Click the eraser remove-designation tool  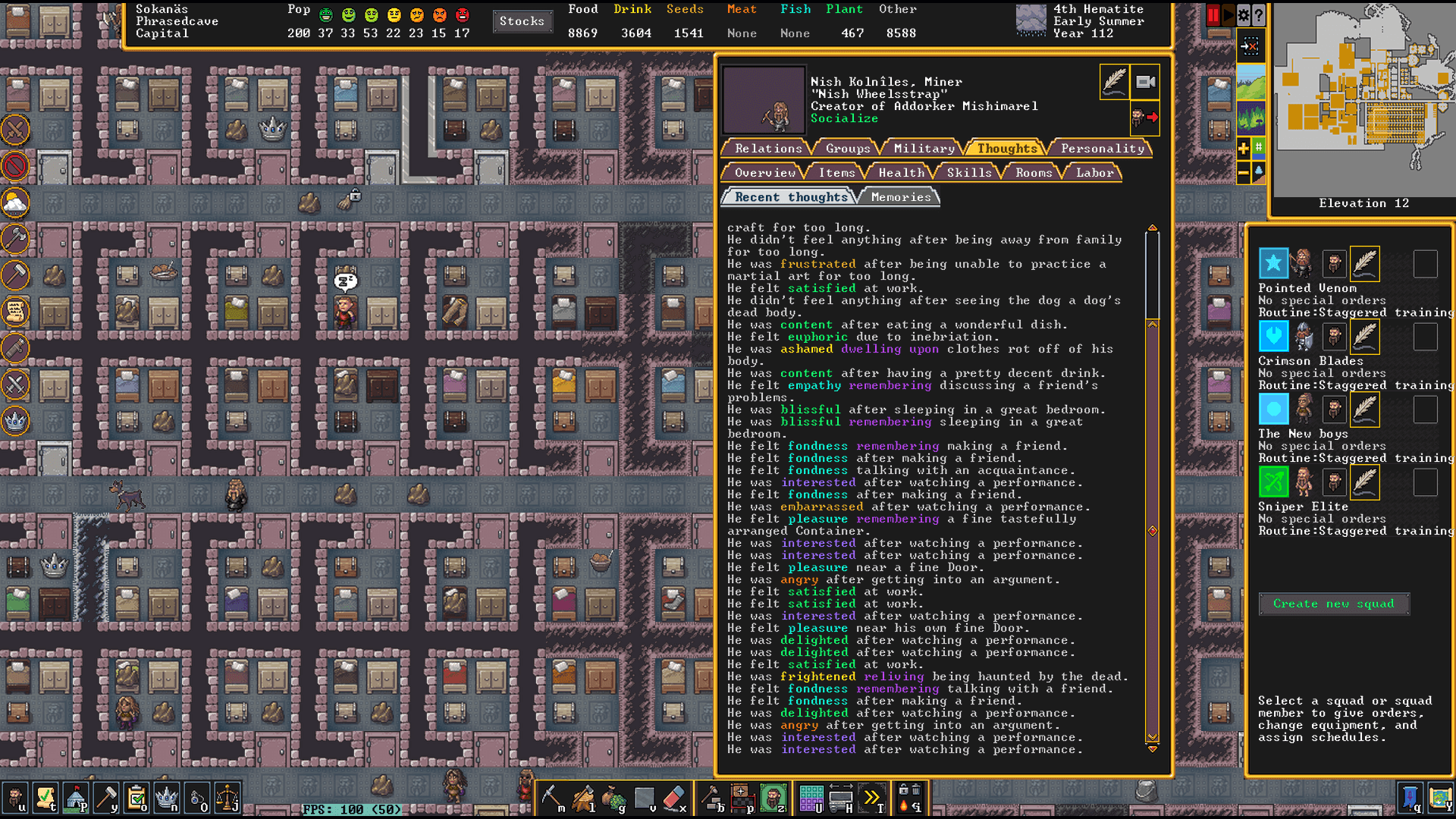click(x=673, y=798)
